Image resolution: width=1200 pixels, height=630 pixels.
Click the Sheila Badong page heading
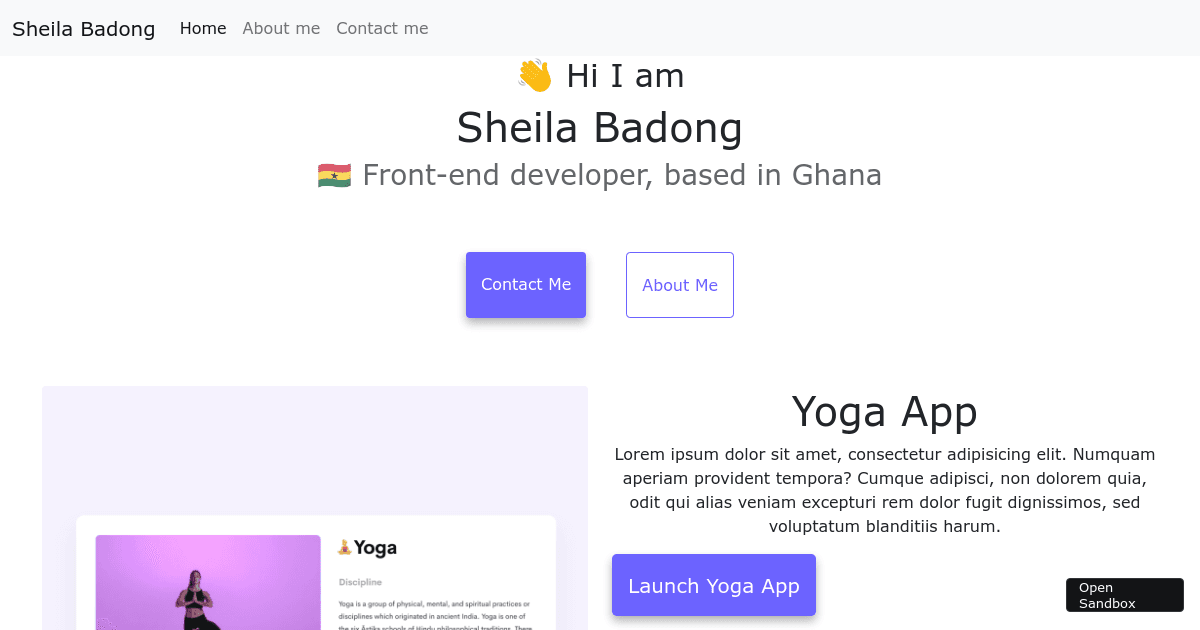click(600, 128)
